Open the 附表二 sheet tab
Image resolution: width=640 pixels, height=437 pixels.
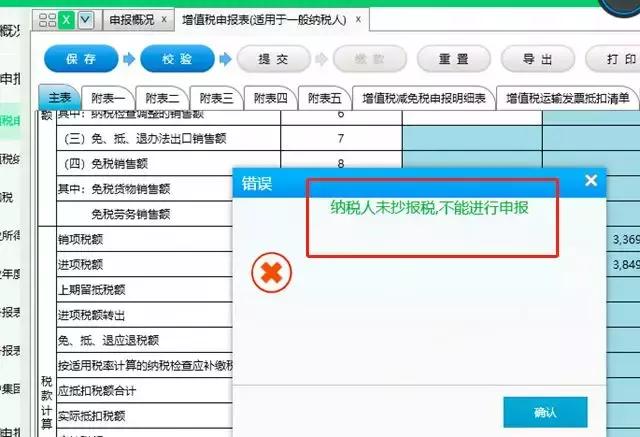[x=162, y=98]
